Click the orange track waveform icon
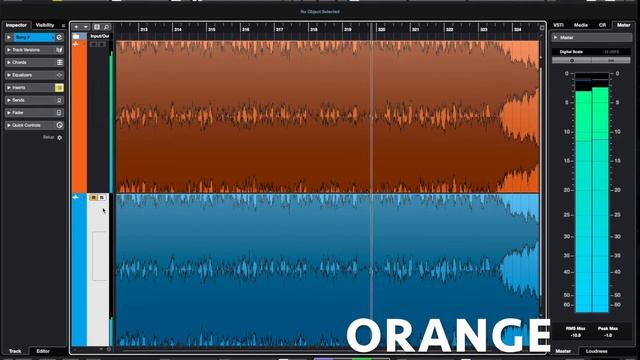Image resolution: width=640 pixels, height=360 pixels. pos(76,44)
